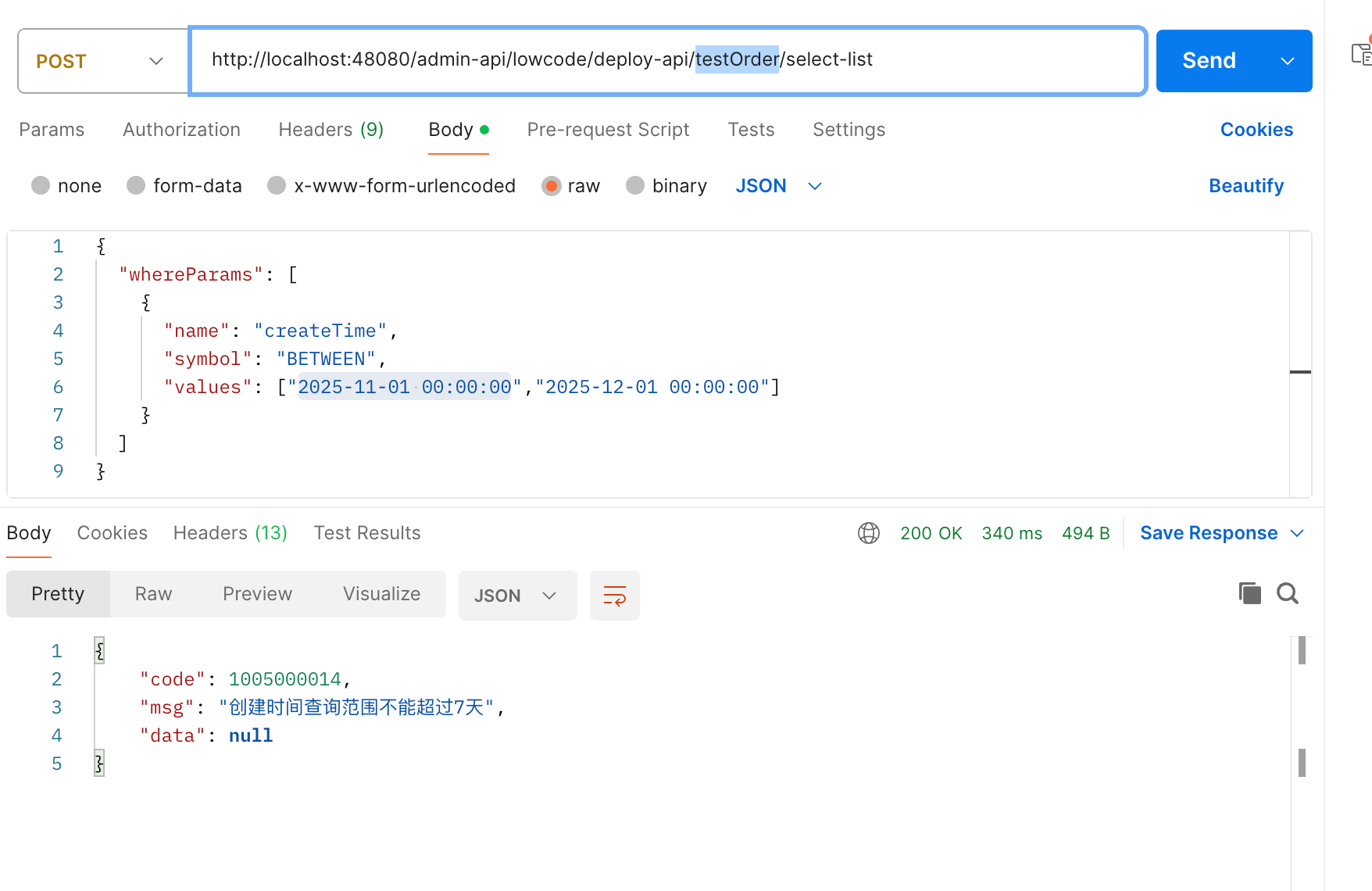Open the right sidebar documentation icon

coord(1361,54)
